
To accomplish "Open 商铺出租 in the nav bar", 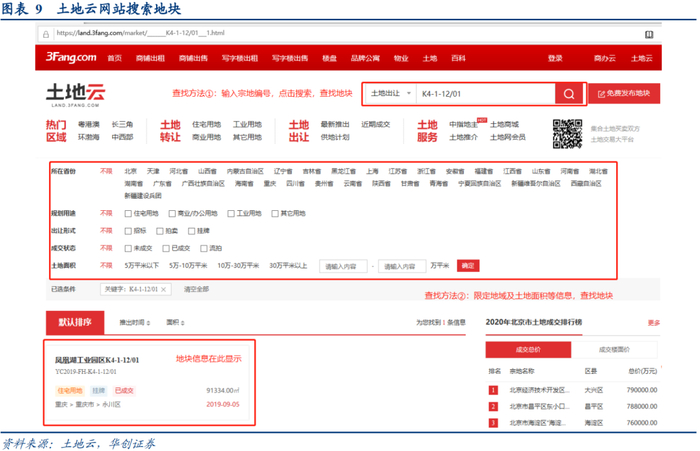I will point(150,58).
